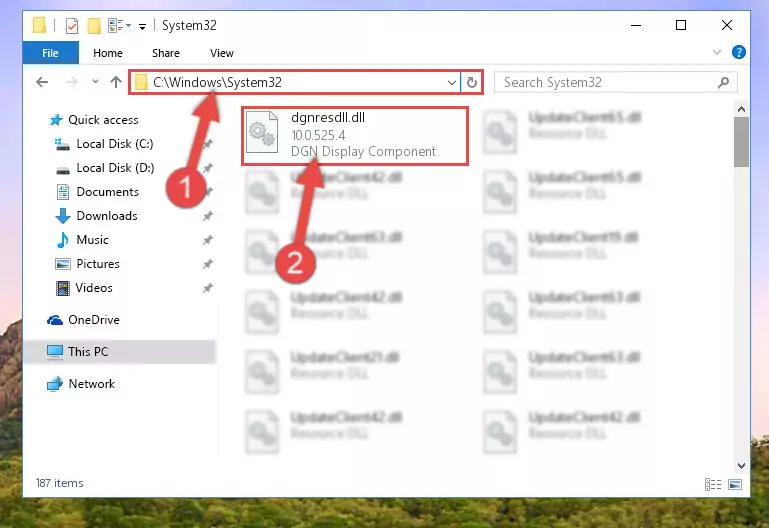Screen dimensions: 769x528
Task: Click the scroll down arrow of file list
Action: click(x=741, y=465)
